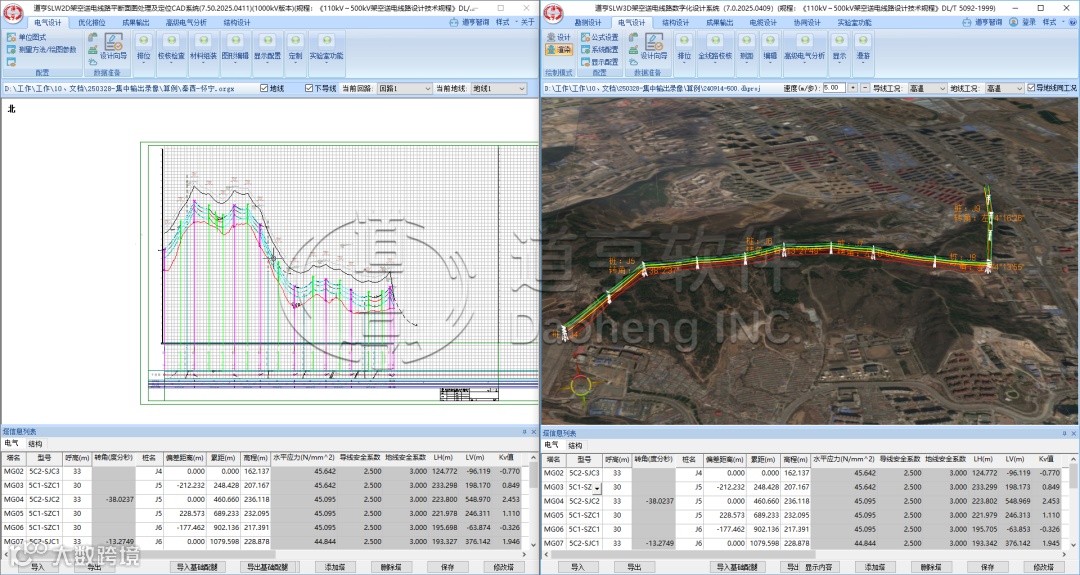Toggle the 导地线同工况 checkbox
The width and height of the screenshot is (1080, 575).
(1032, 88)
